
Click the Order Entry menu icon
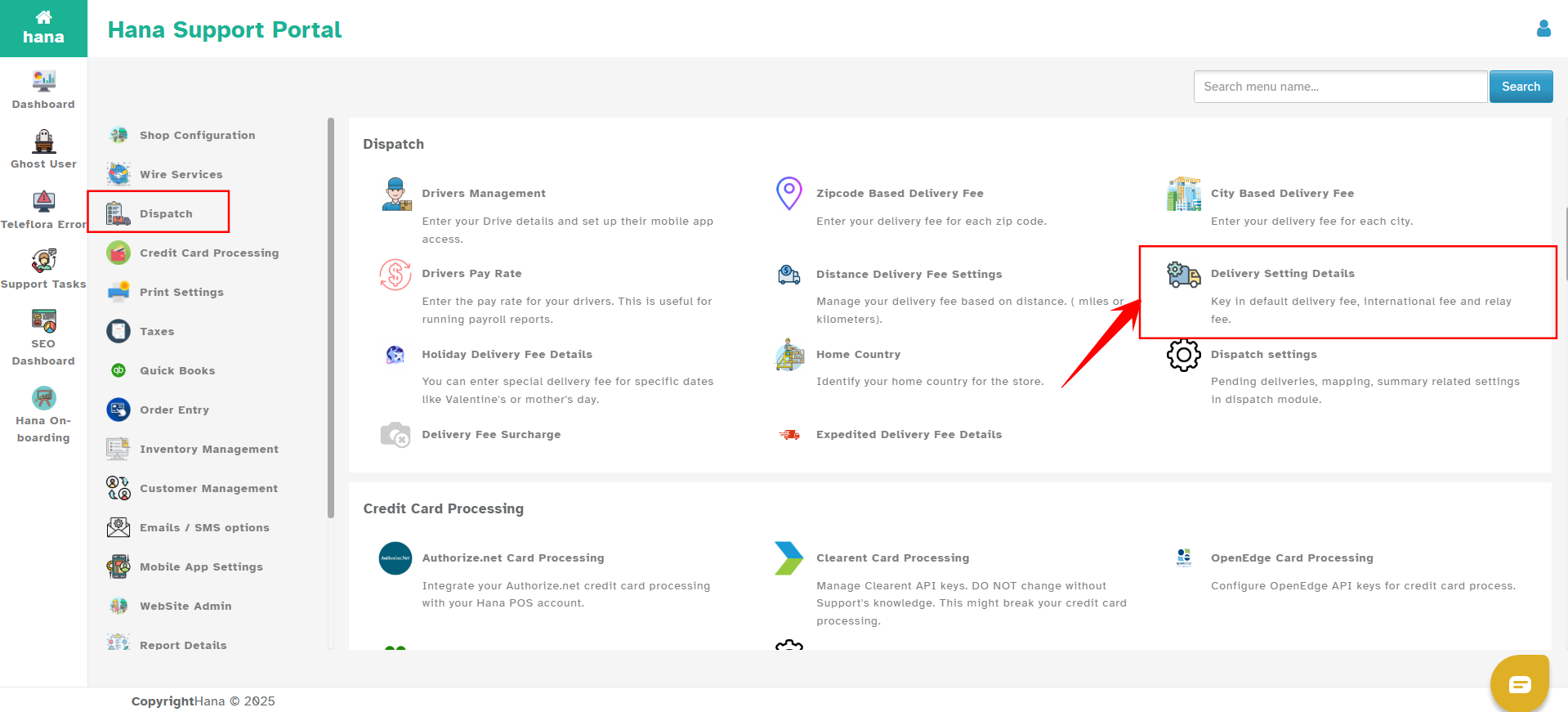pyautogui.click(x=118, y=410)
